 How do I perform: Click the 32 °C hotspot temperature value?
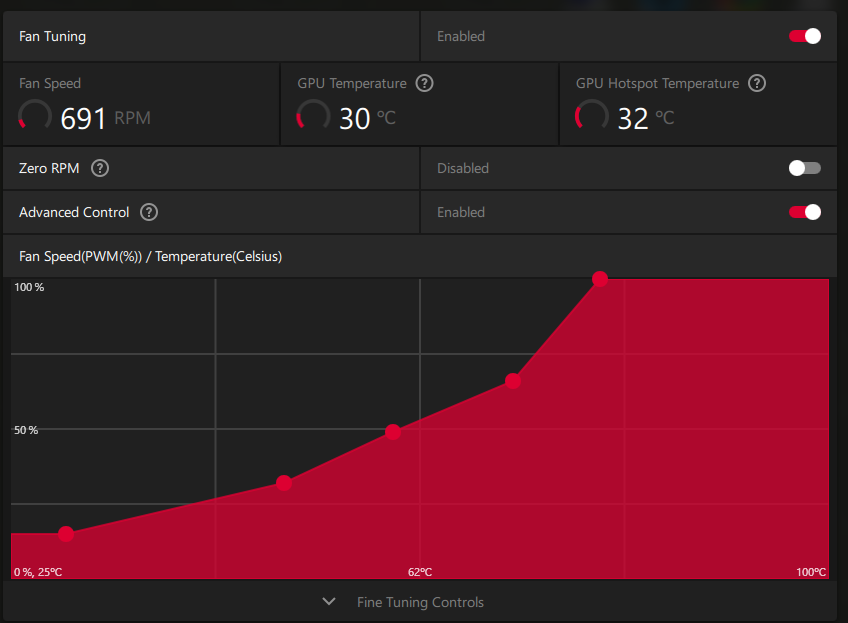point(646,118)
